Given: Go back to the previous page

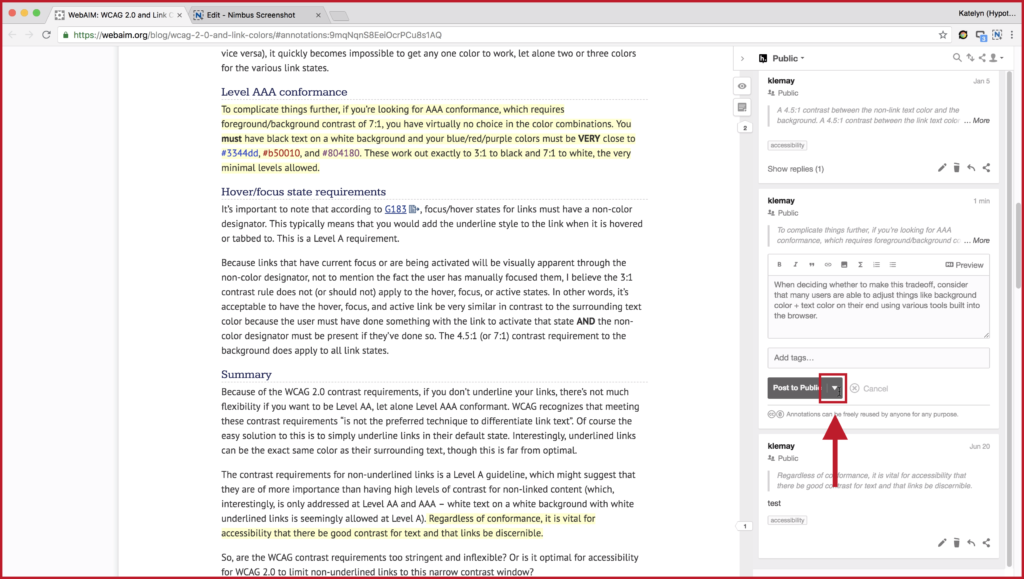Looking at the screenshot, I should [x=12, y=35].
